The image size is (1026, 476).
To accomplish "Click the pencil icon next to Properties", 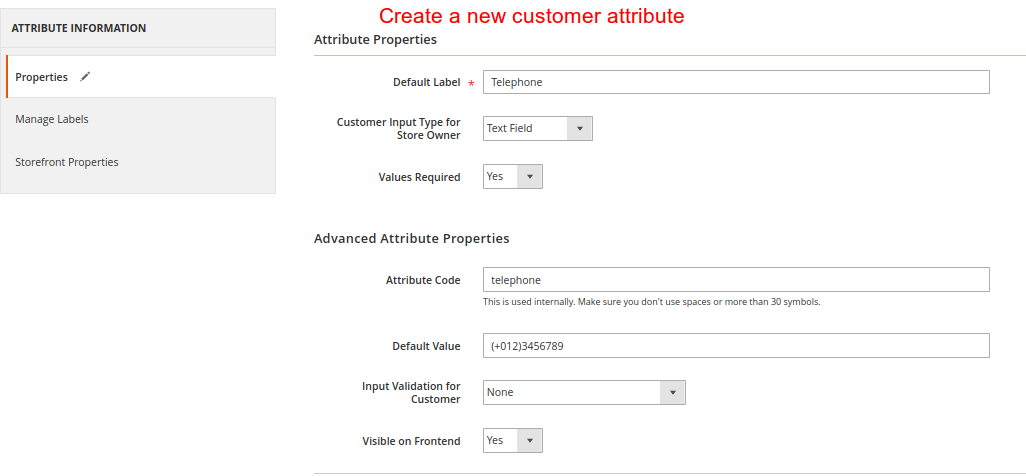I will tap(85, 77).
